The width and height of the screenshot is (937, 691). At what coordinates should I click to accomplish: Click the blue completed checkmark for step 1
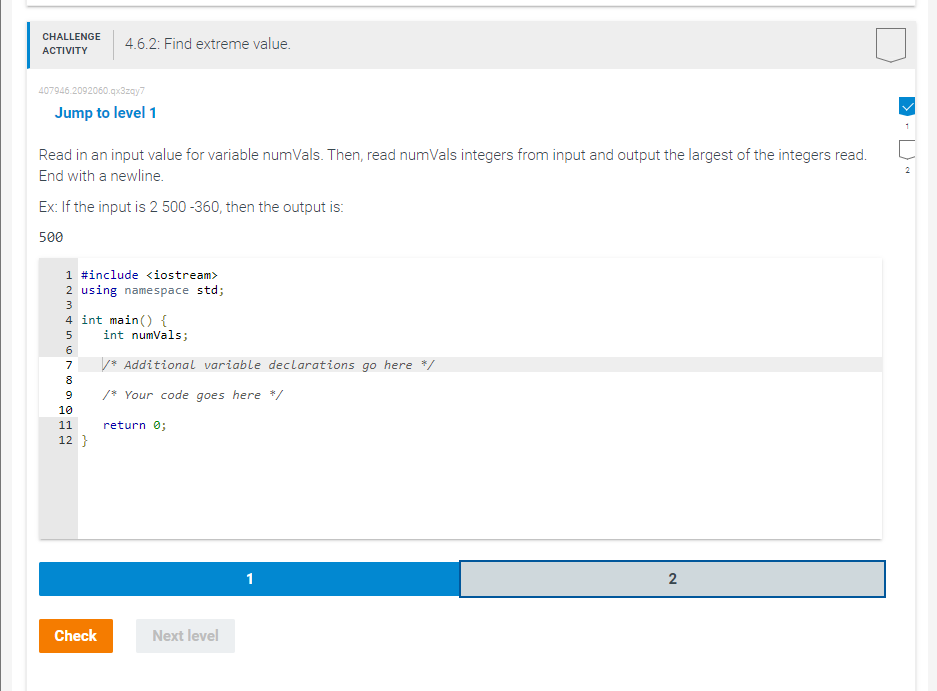(906, 105)
